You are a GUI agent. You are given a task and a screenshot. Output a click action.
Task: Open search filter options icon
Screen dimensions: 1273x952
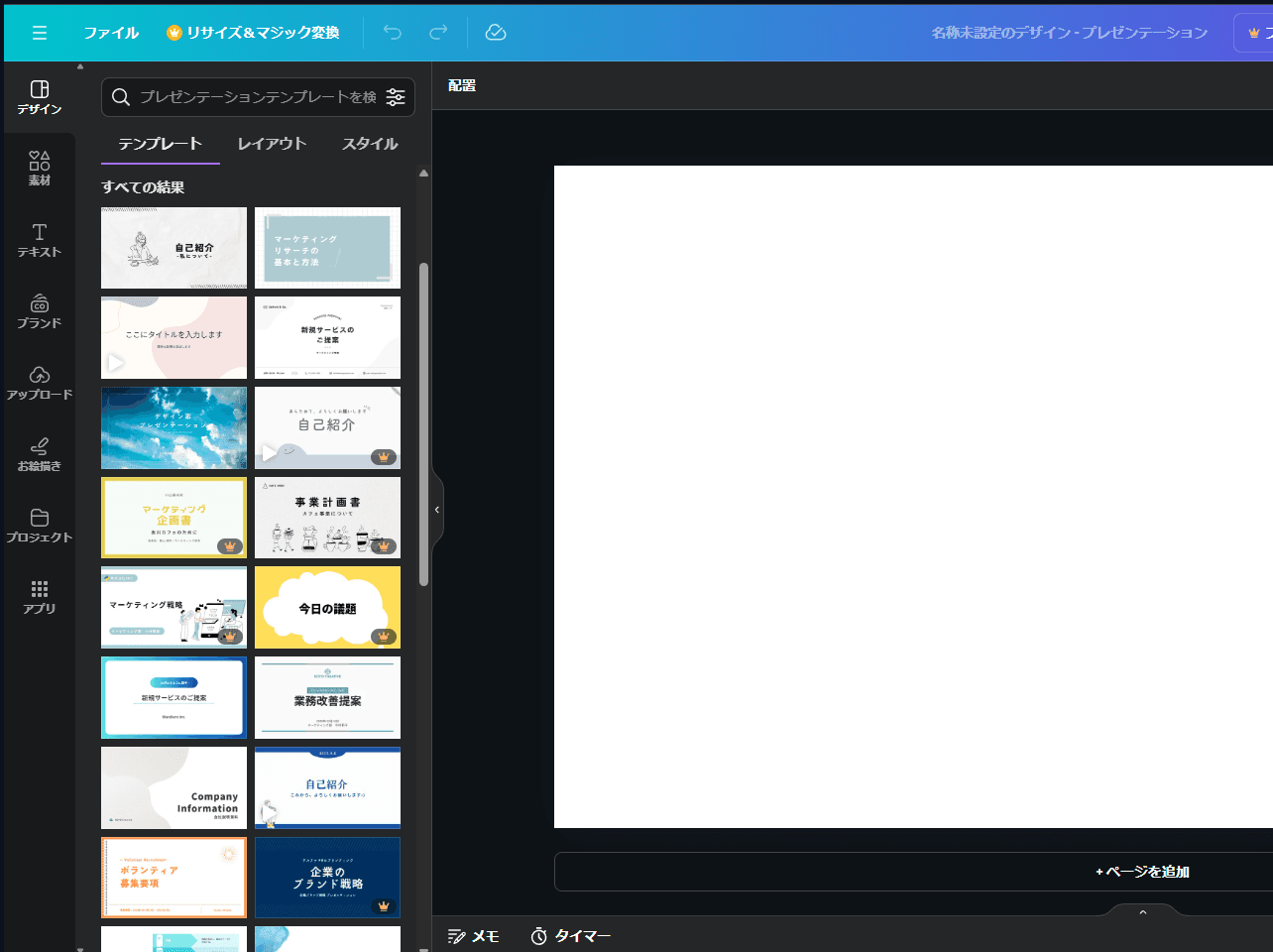pyautogui.click(x=396, y=97)
